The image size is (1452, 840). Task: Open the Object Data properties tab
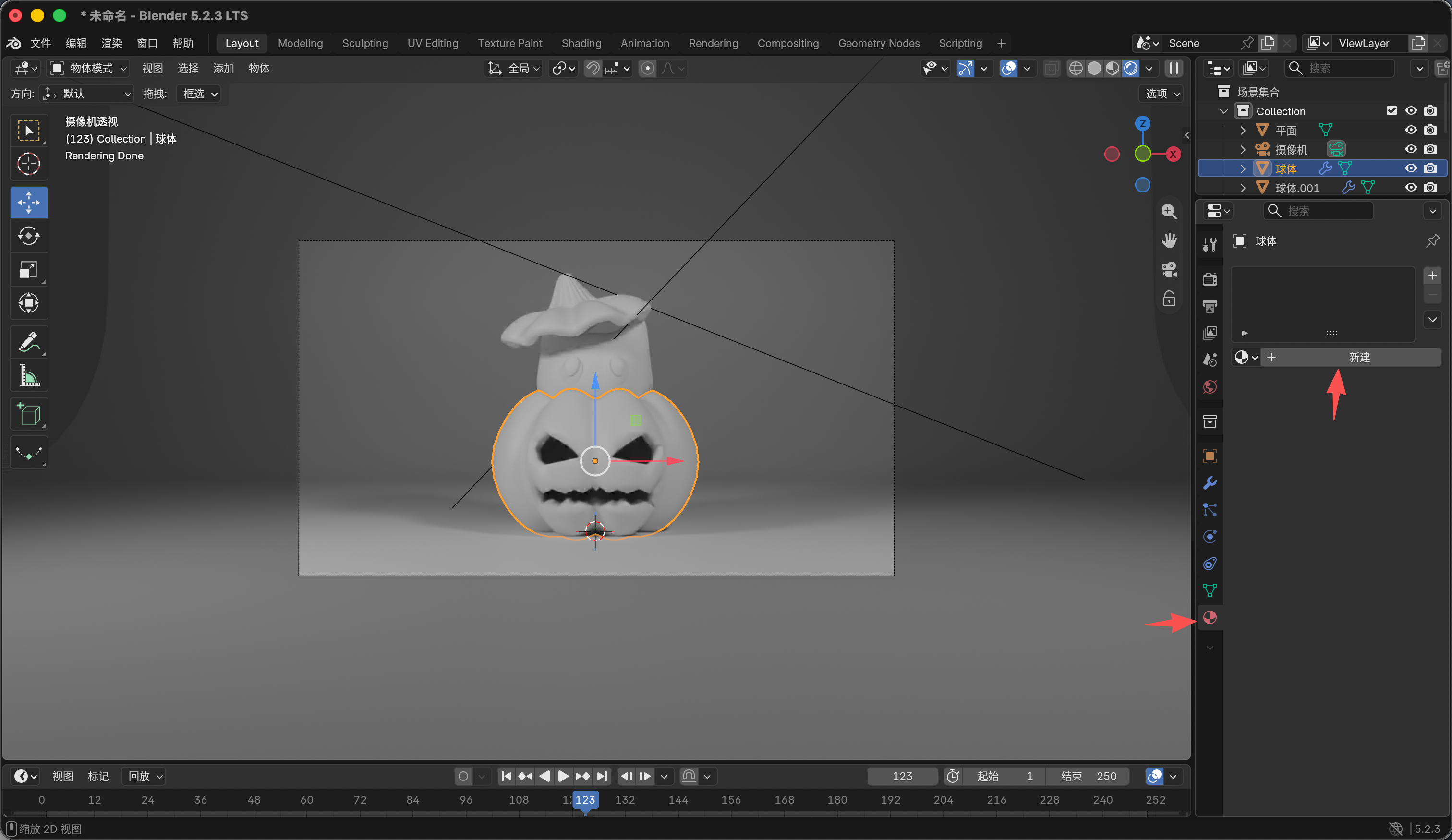tap(1210, 590)
